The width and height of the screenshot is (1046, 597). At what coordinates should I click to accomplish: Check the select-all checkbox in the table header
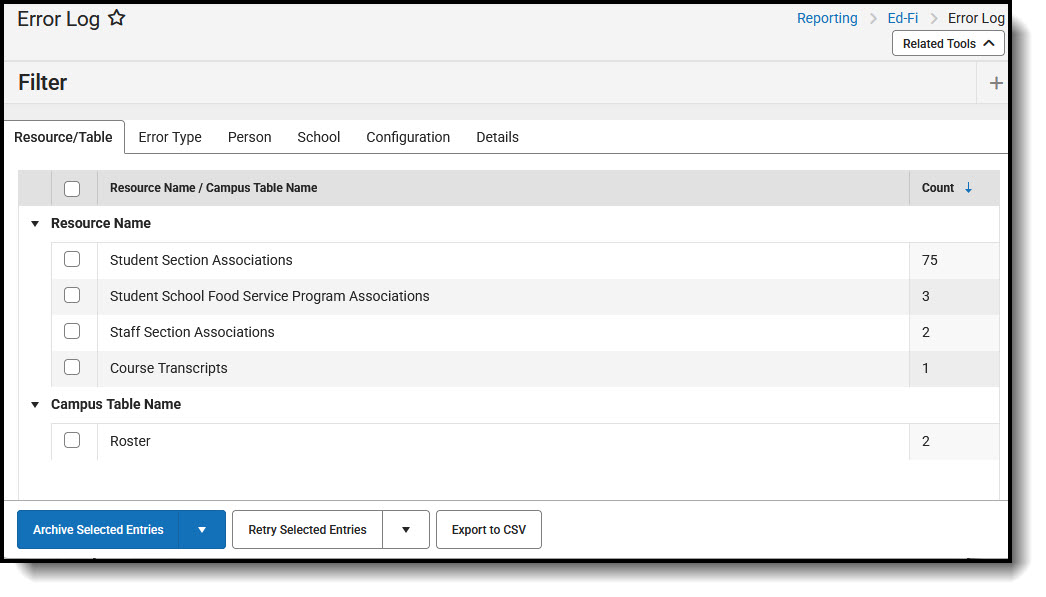click(71, 188)
